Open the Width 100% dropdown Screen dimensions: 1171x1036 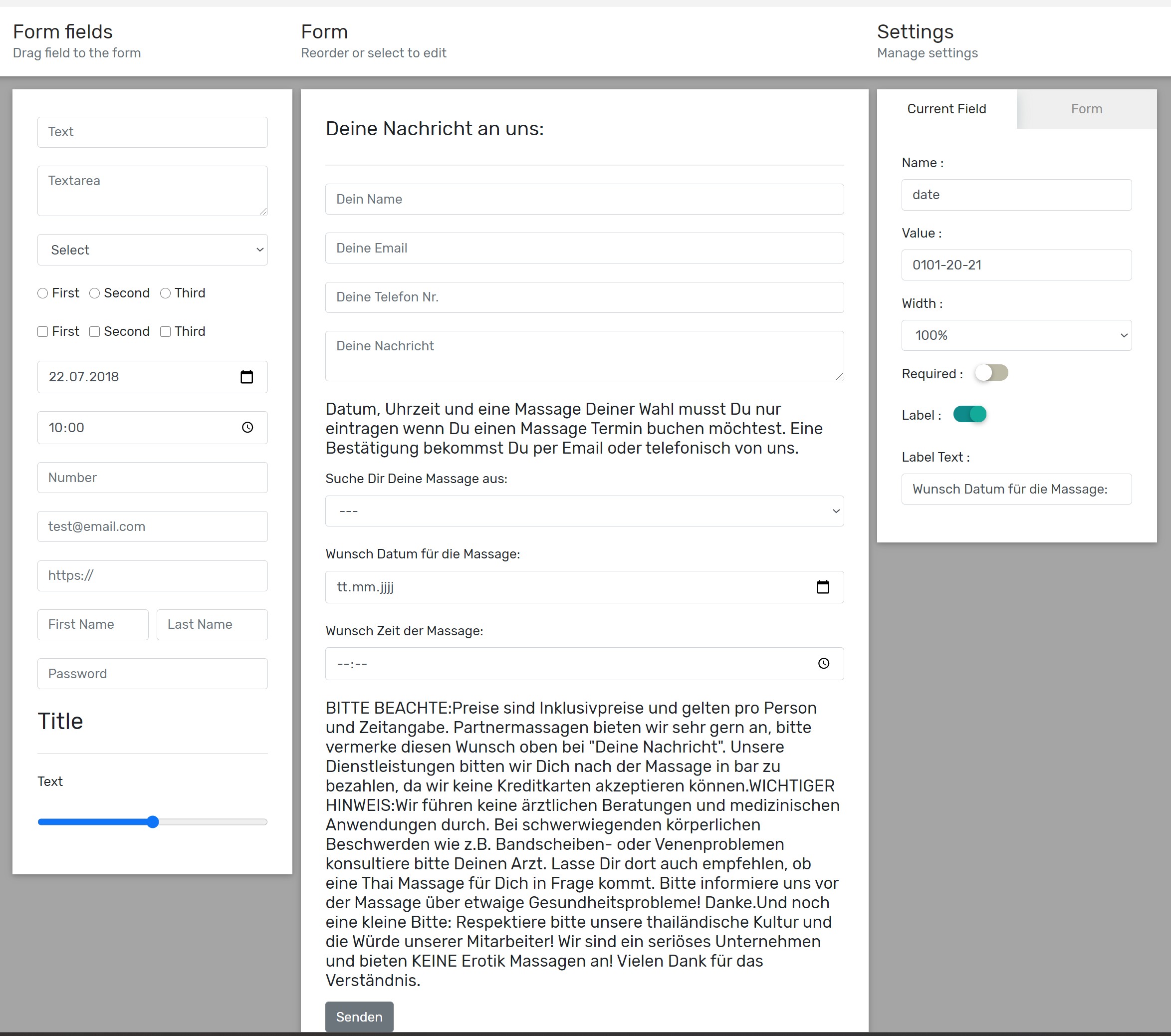tap(1016, 335)
